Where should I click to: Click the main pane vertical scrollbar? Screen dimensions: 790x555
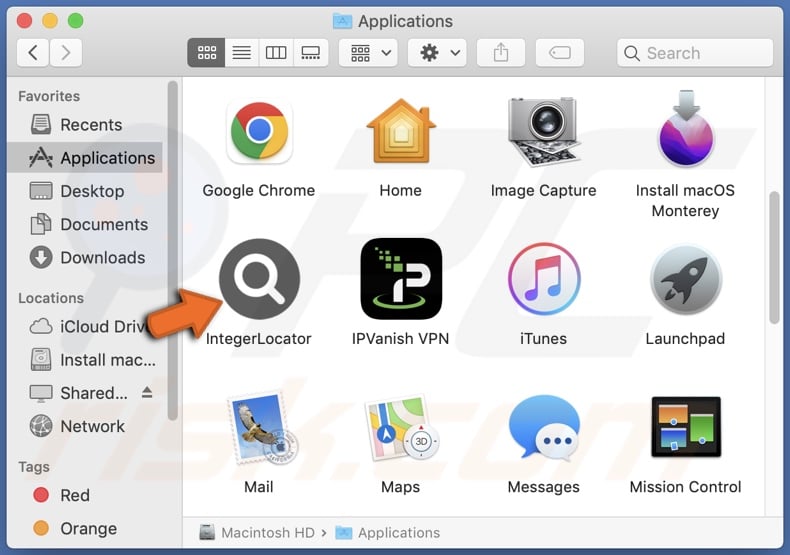[x=774, y=258]
